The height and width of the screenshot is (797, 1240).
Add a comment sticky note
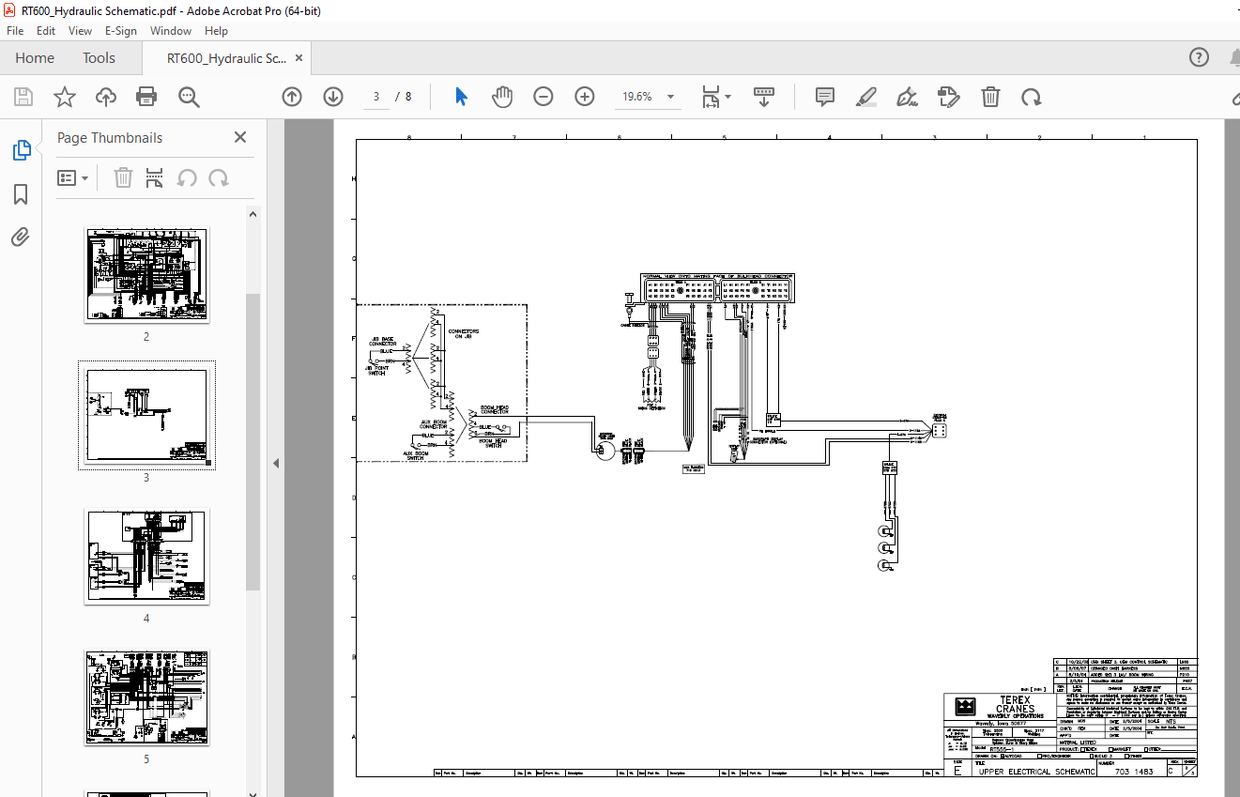tap(824, 96)
